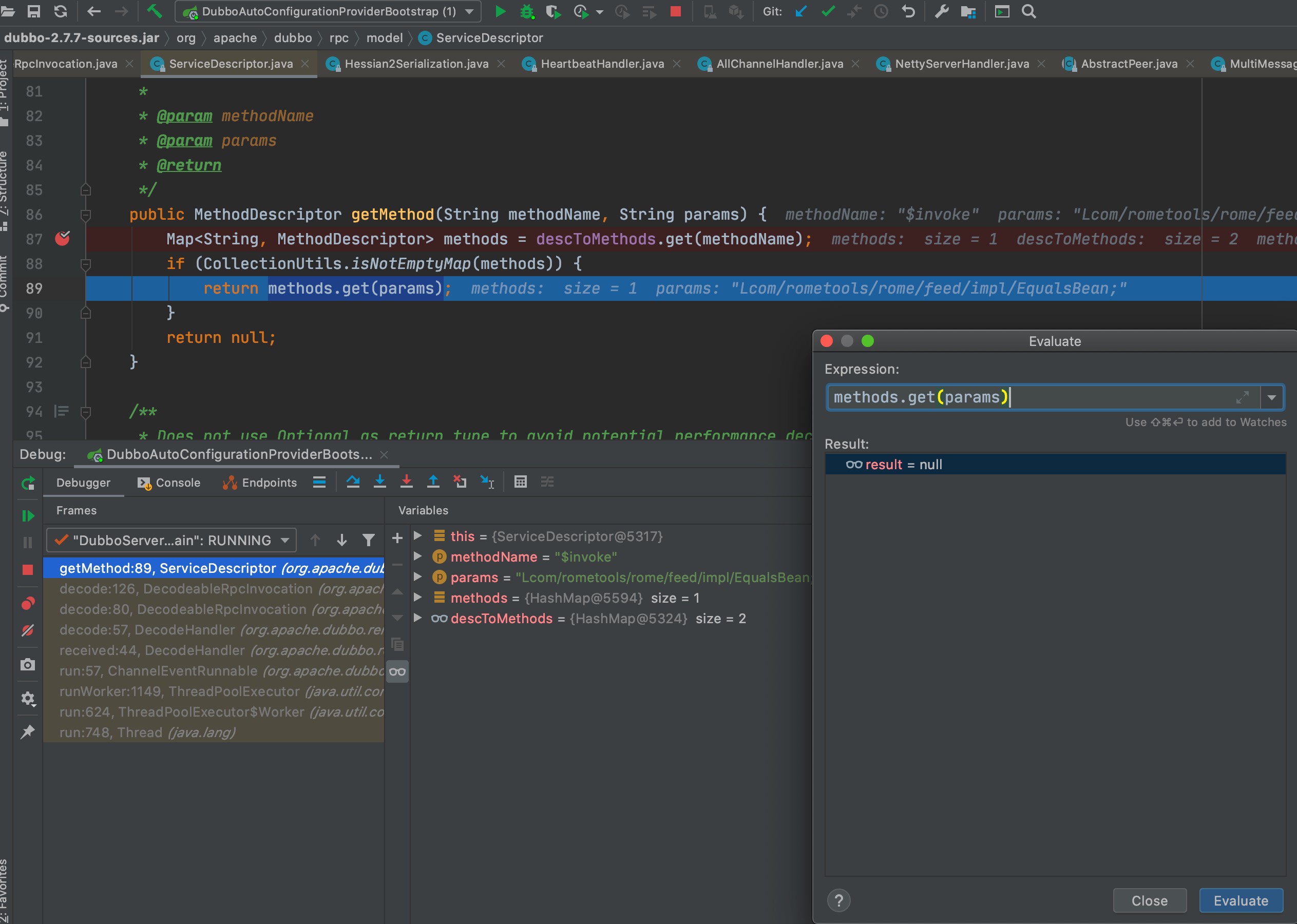This screenshot has width=1297, height=924.
Task: Open settings wrench icon in toolbar
Action: point(941,11)
